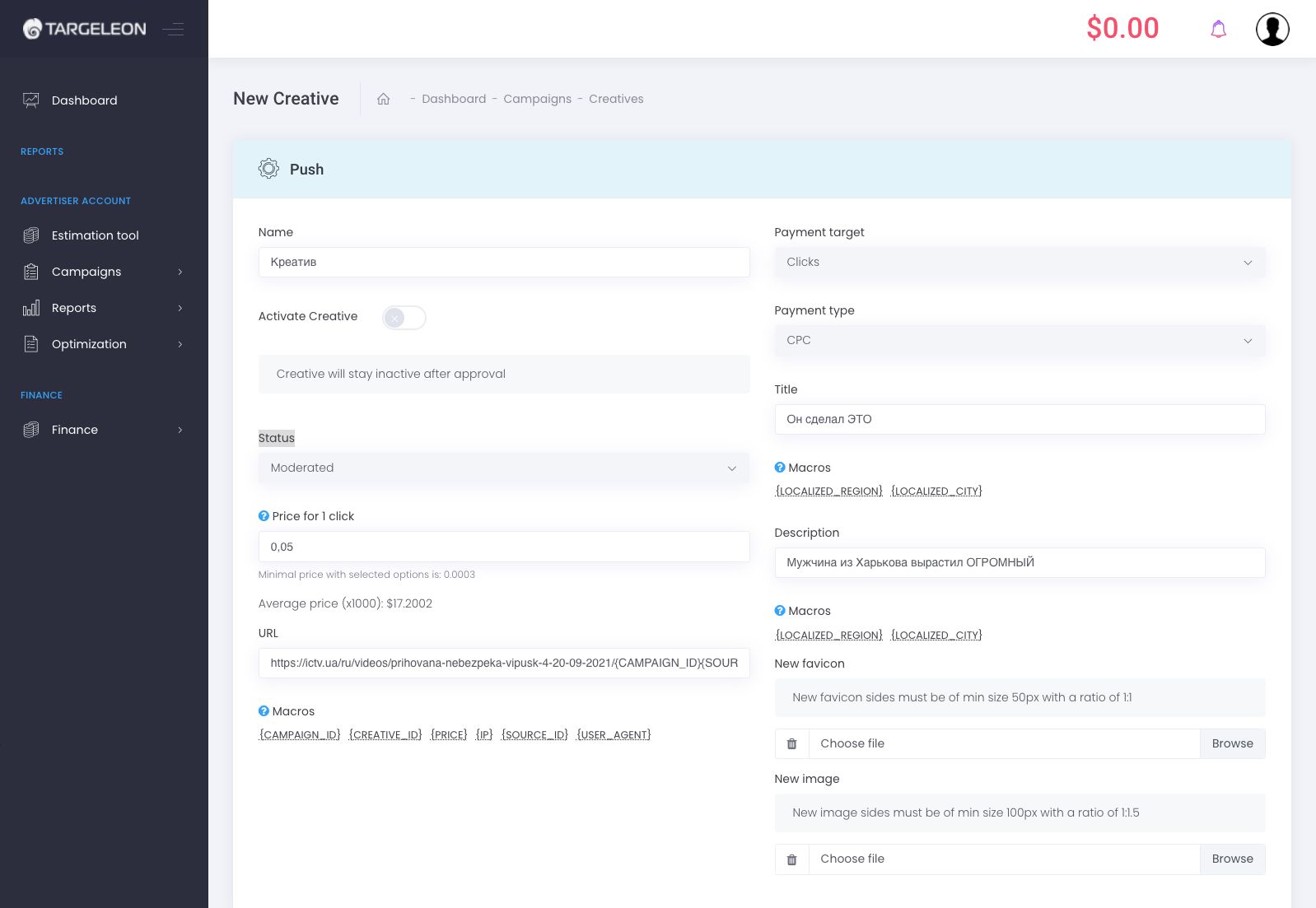Delete favicon file with trash icon
The width and height of the screenshot is (1316, 908).
coord(791,743)
